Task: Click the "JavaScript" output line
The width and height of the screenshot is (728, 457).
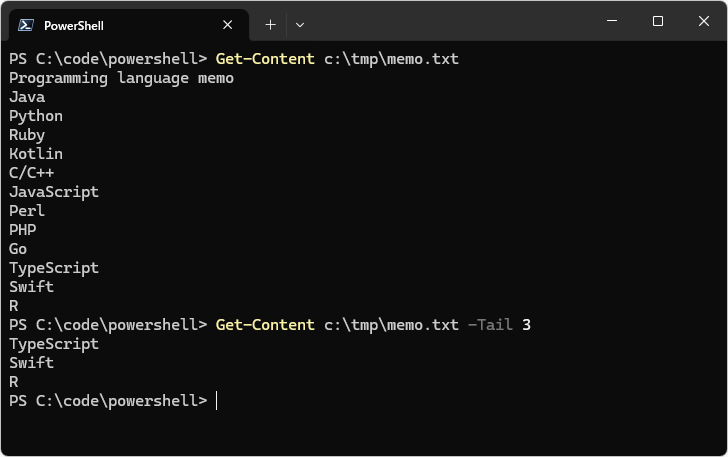Action: tap(54, 192)
